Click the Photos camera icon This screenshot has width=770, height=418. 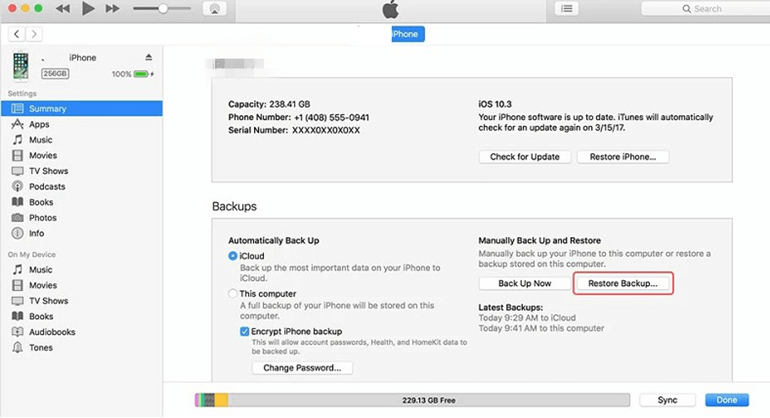(18, 218)
